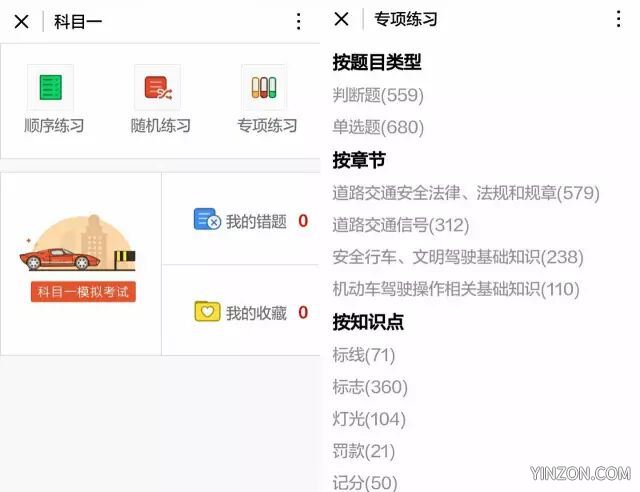This screenshot has height=492, width=640.
Task: Click the 按知识点 section heading
Action: [368, 322]
